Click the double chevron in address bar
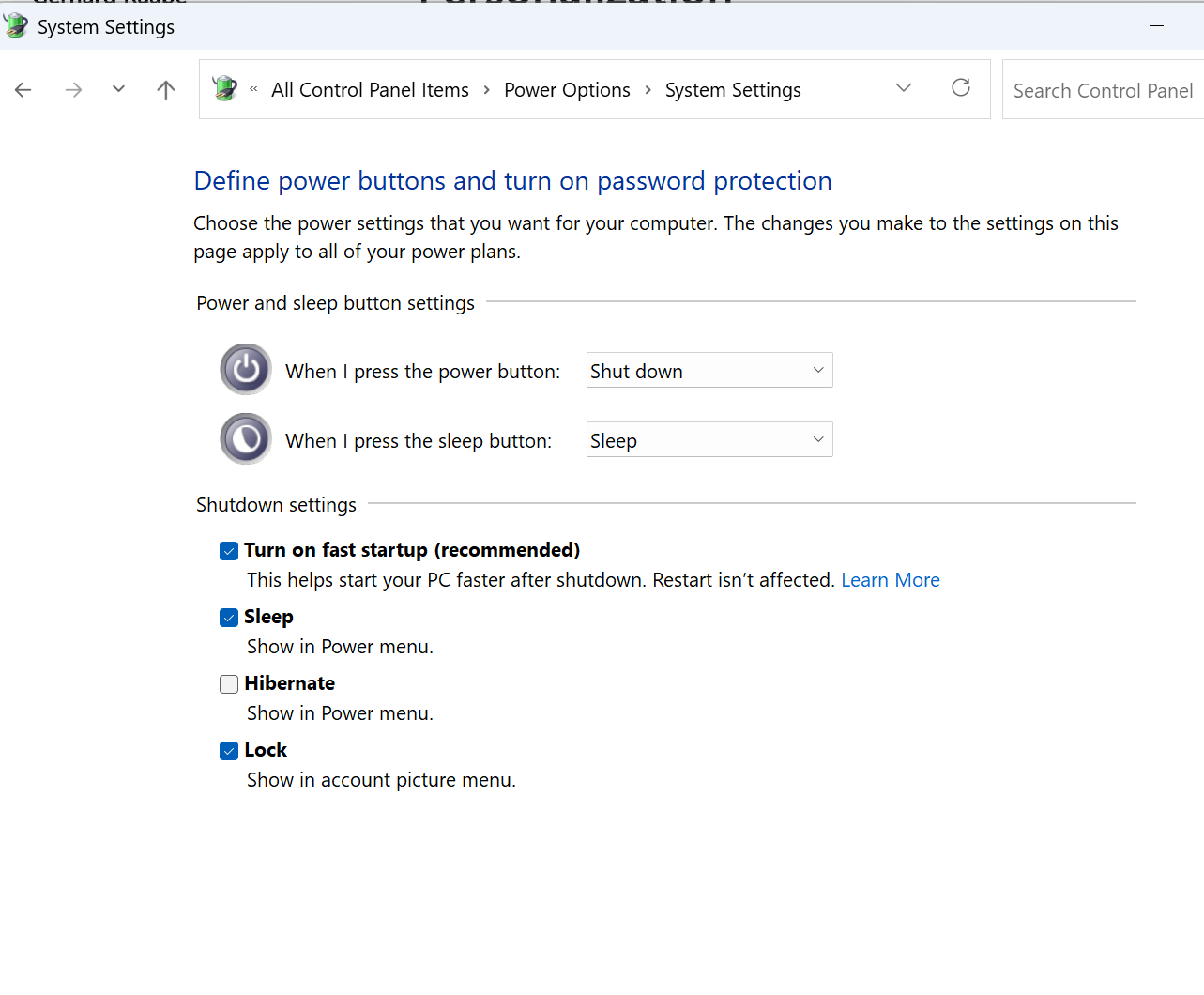Screen dimensions: 1204x995 [253, 89]
